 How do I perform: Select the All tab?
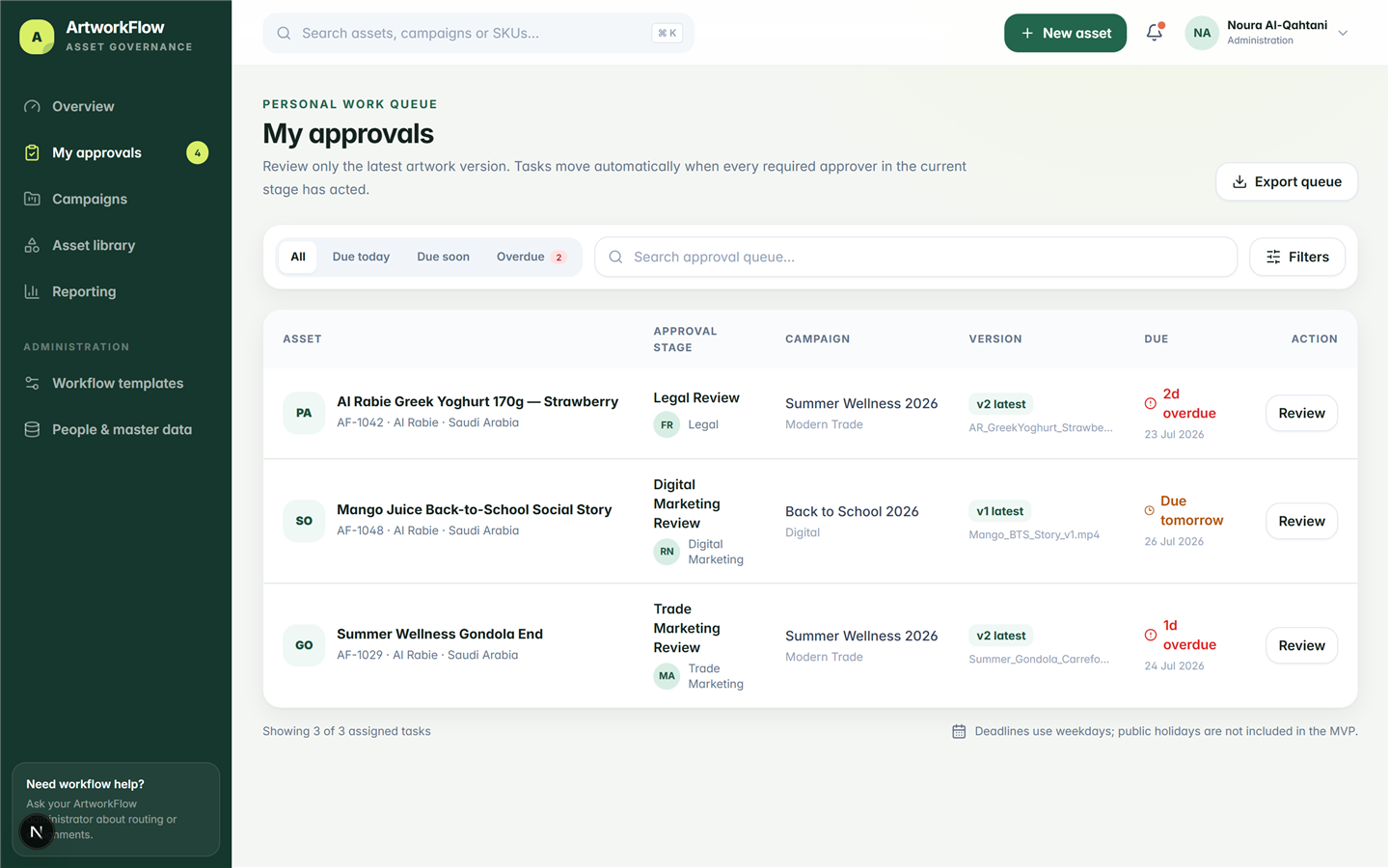point(298,257)
